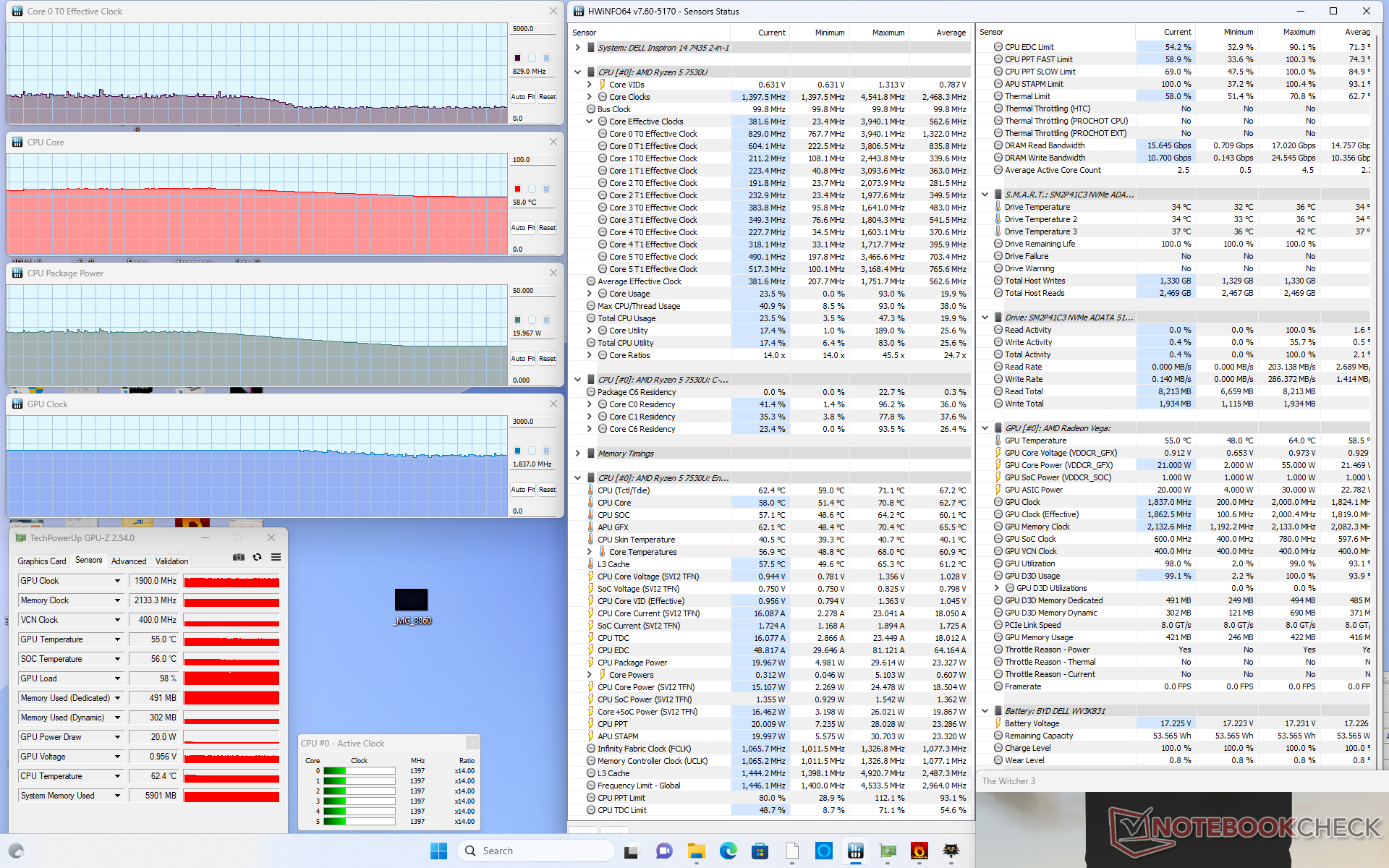Open The Witcher 3 taskbar icon
1389x868 pixels.
[951, 851]
